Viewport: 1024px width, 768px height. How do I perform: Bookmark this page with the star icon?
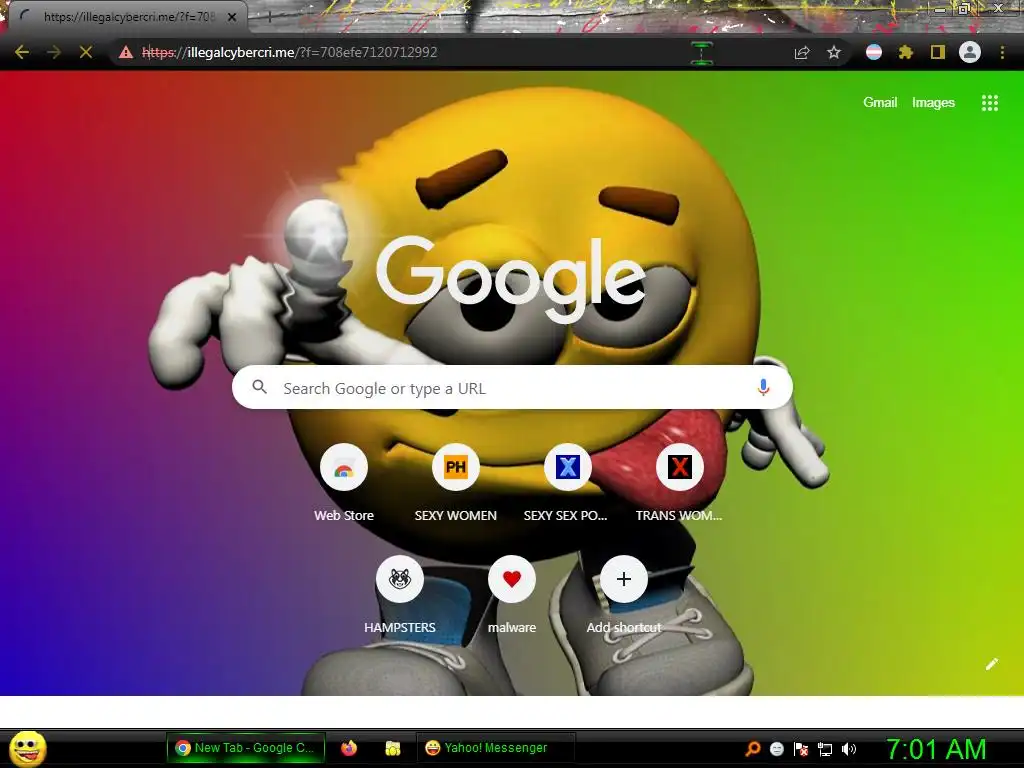[x=834, y=52]
